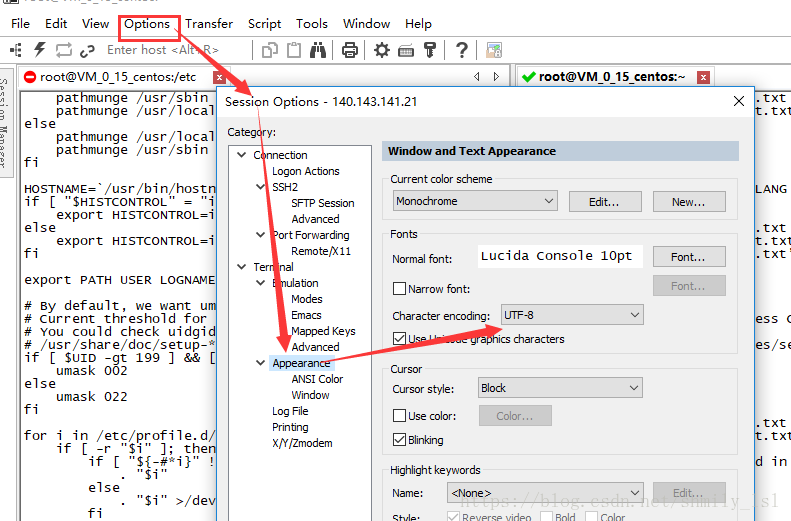
Task: Collapse the Port Forwarding tree node
Action: pos(260,235)
